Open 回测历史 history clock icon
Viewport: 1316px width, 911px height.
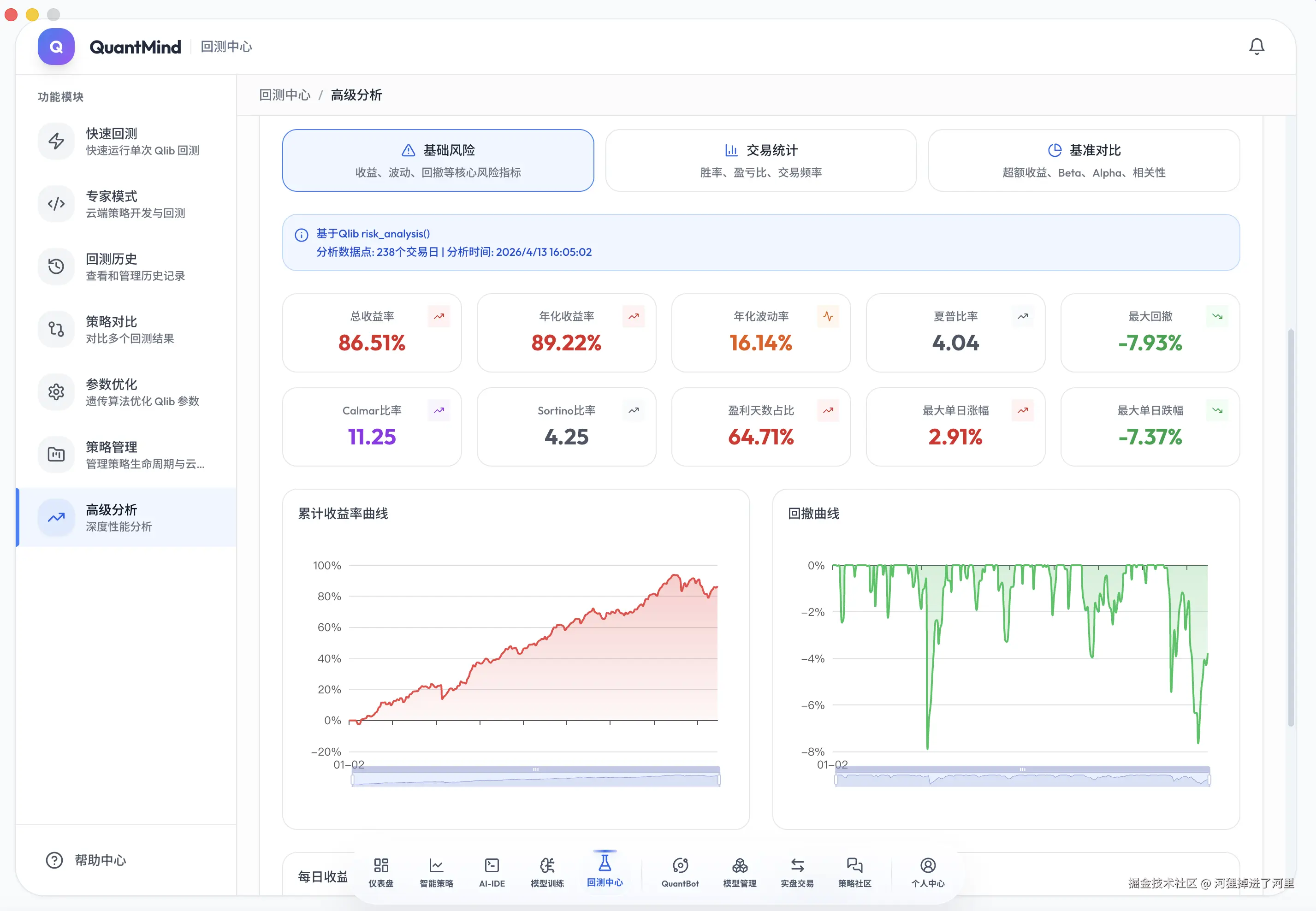click(x=56, y=266)
